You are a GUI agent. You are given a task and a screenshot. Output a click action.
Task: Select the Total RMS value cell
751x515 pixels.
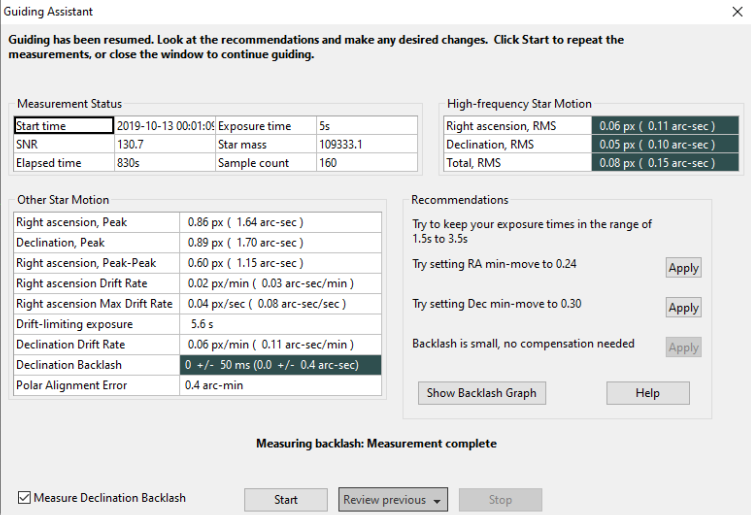[663, 163]
